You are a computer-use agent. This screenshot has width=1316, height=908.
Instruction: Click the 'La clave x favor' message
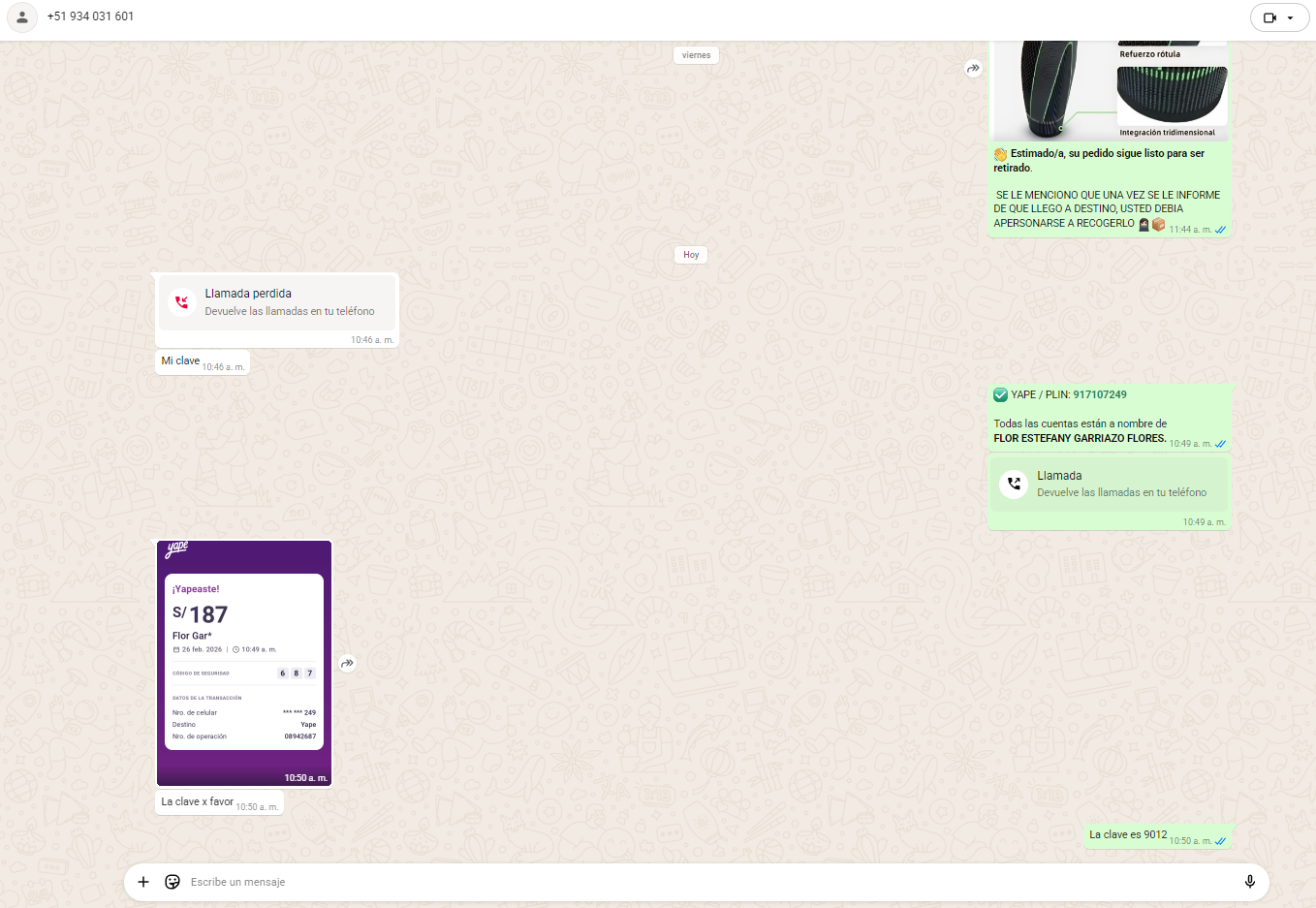198,801
